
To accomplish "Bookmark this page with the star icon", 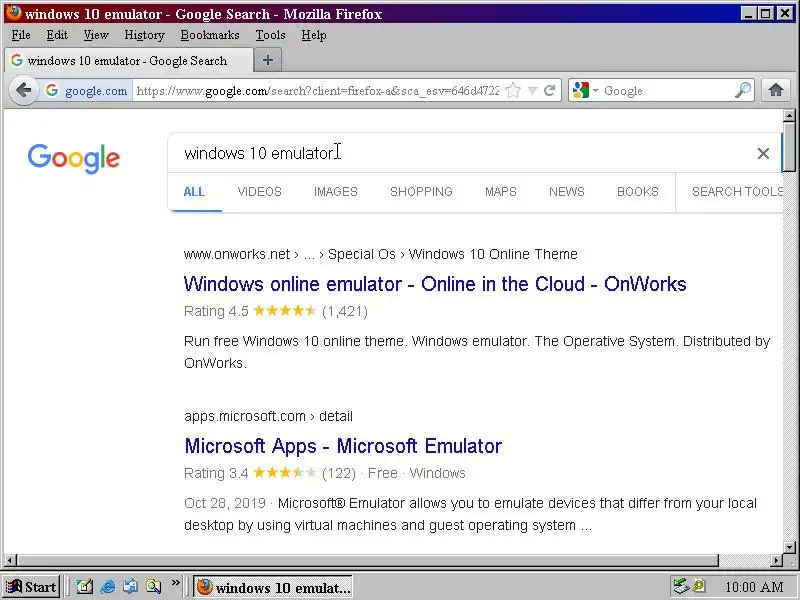I will [x=513, y=91].
